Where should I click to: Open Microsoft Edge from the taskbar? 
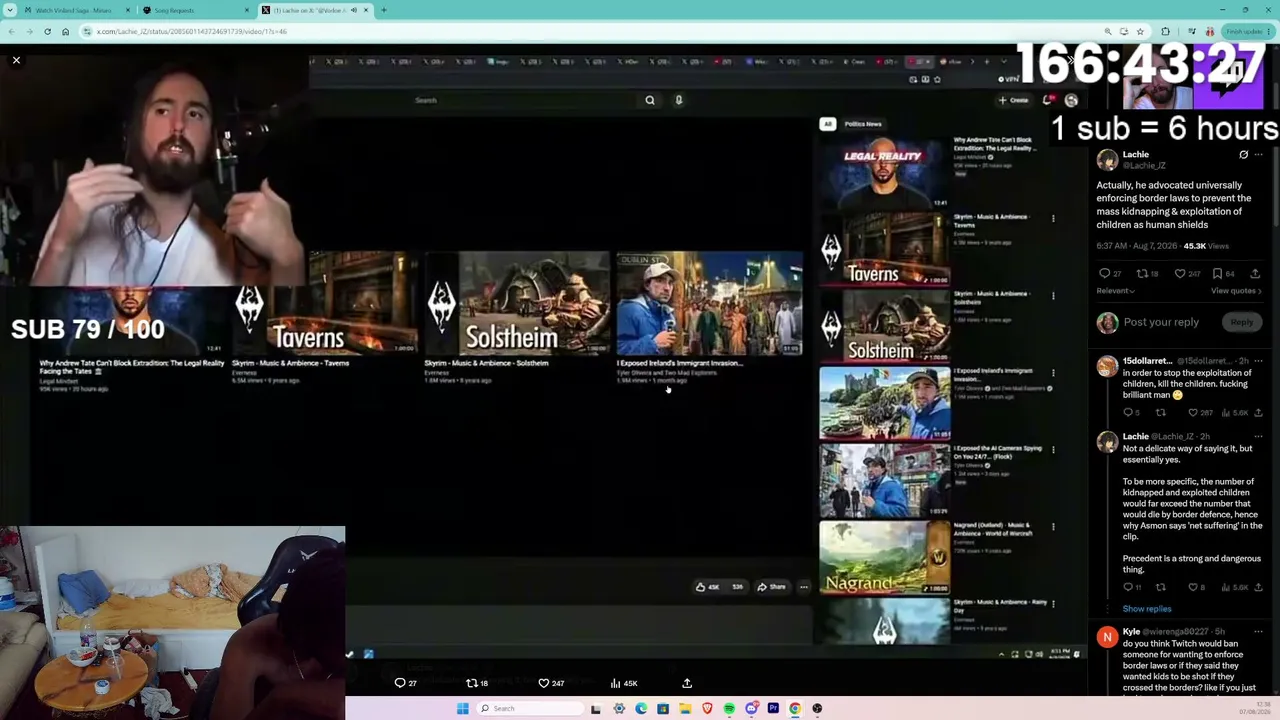coord(641,708)
